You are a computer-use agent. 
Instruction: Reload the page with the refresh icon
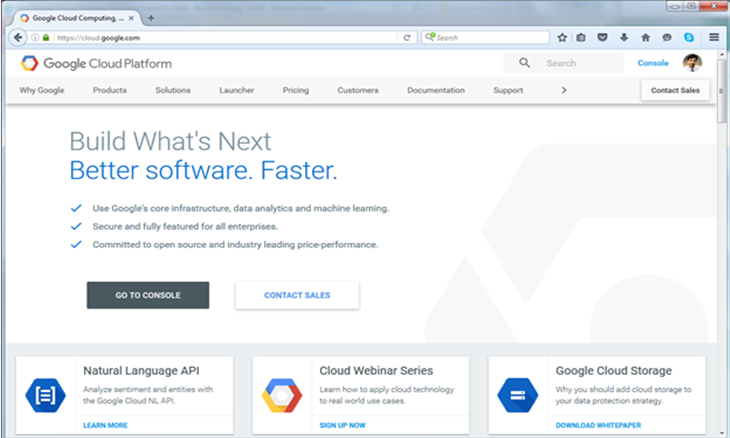click(x=407, y=38)
